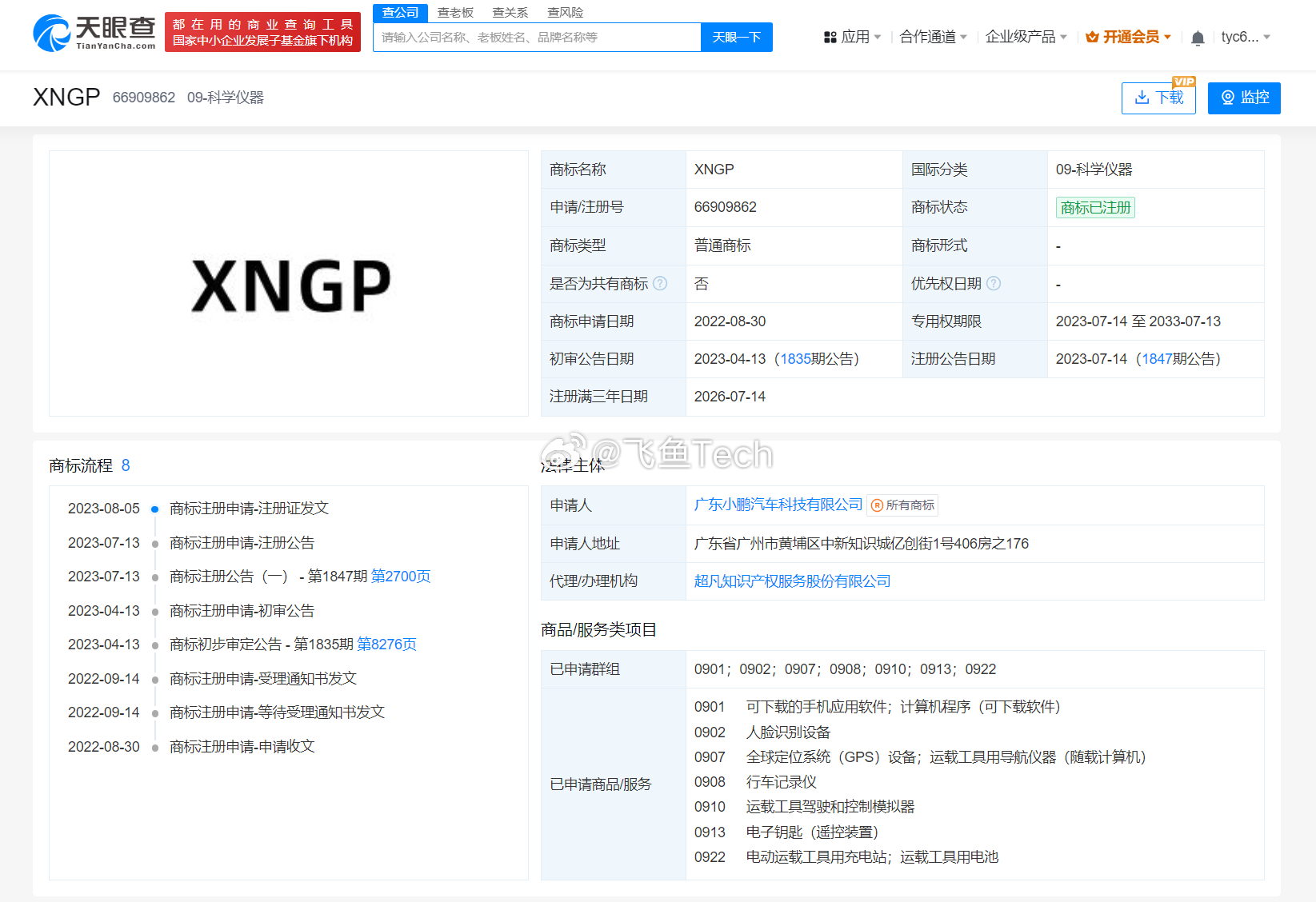Open the tyc6... account dropdown
This screenshot has width=1316, height=902.
click(x=1246, y=37)
